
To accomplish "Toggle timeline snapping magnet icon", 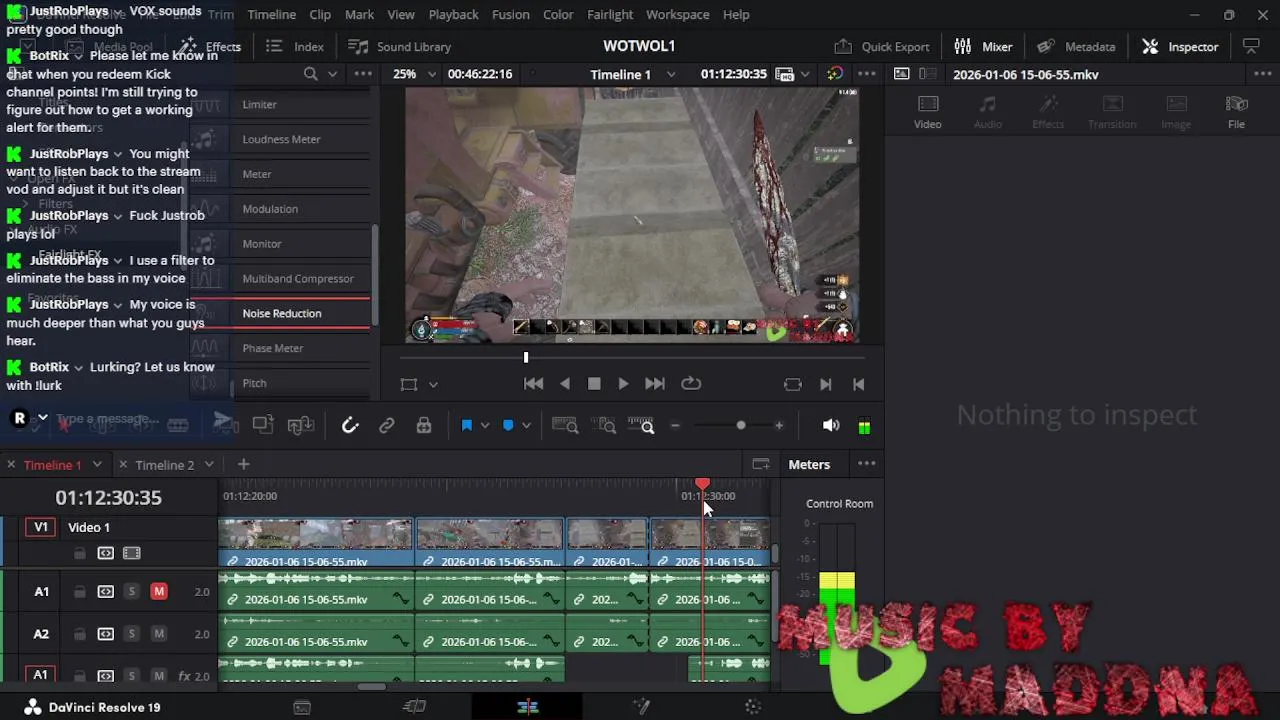I will click(x=350, y=425).
